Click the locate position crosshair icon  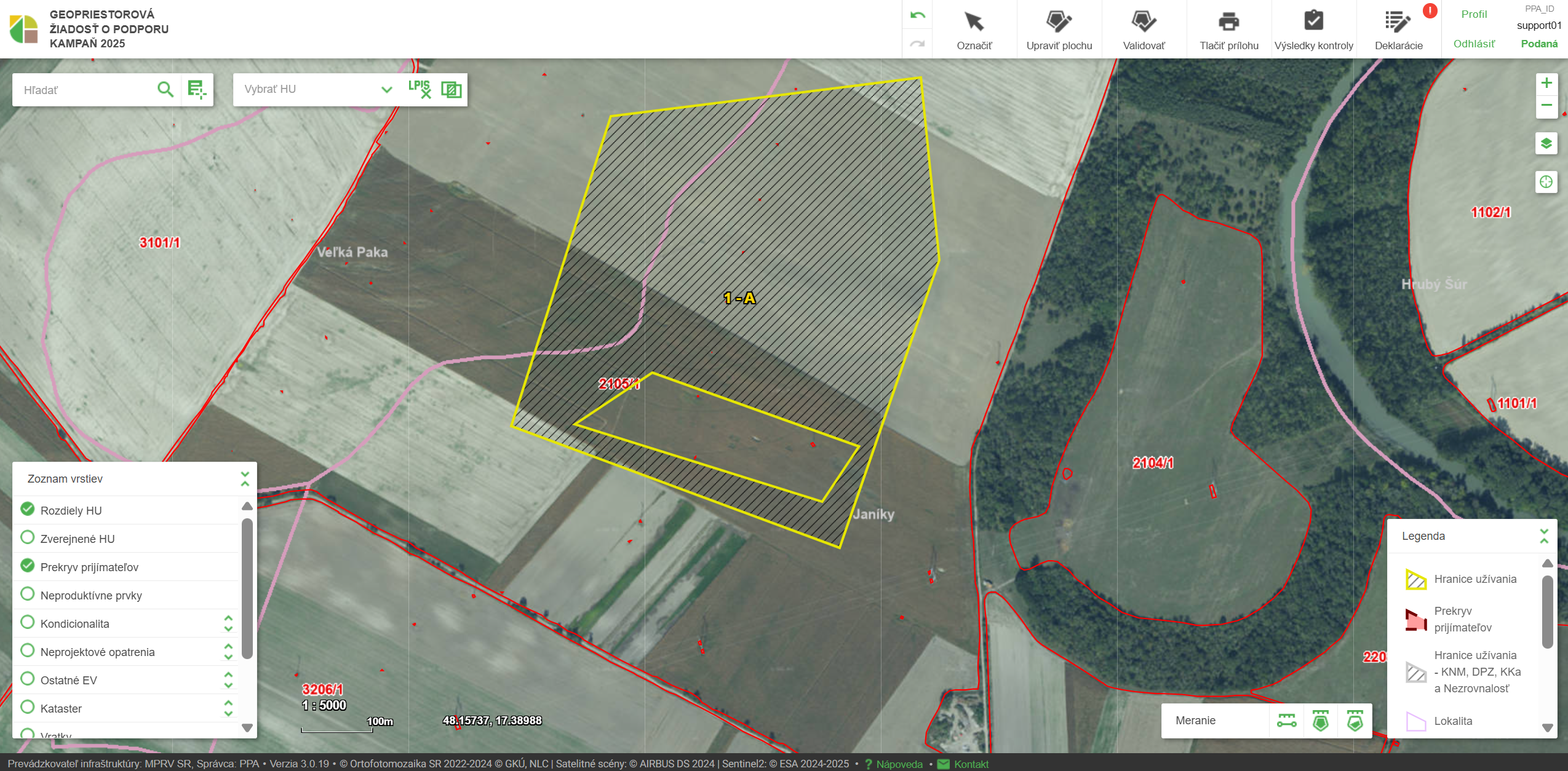pyautogui.click(x=1546, y=182)
